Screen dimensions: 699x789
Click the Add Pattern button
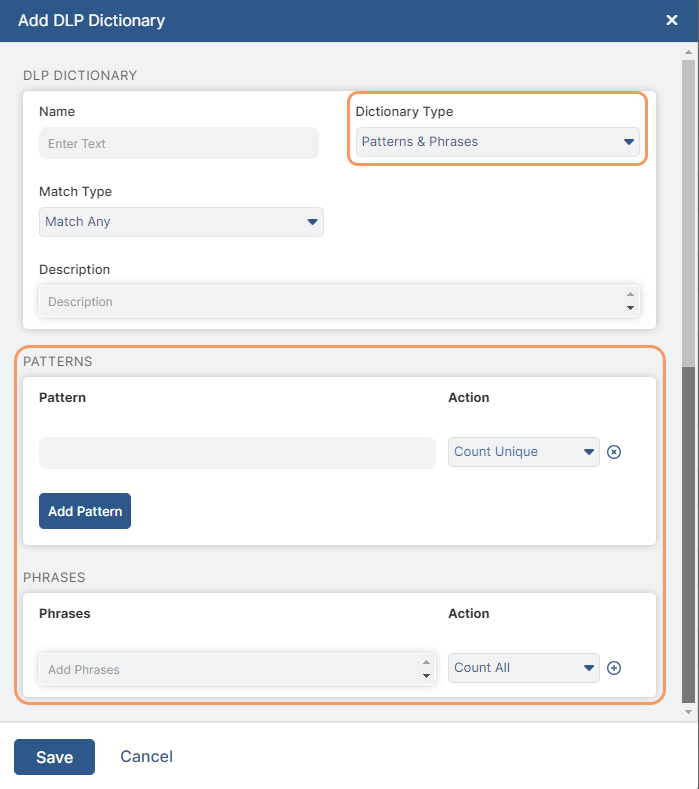pyautogui.click(x=85, y=511)
